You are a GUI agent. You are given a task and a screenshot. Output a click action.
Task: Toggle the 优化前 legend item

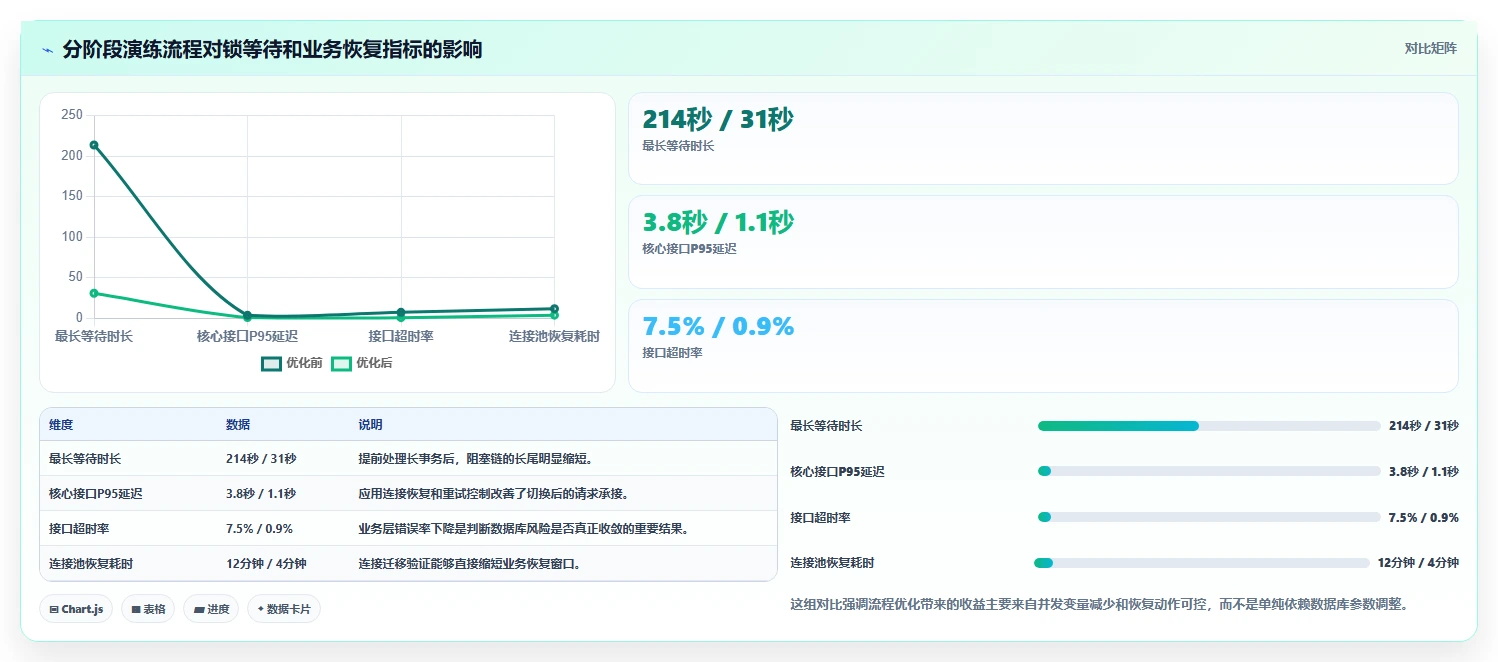pyautogui.click(x=292, y=363)
